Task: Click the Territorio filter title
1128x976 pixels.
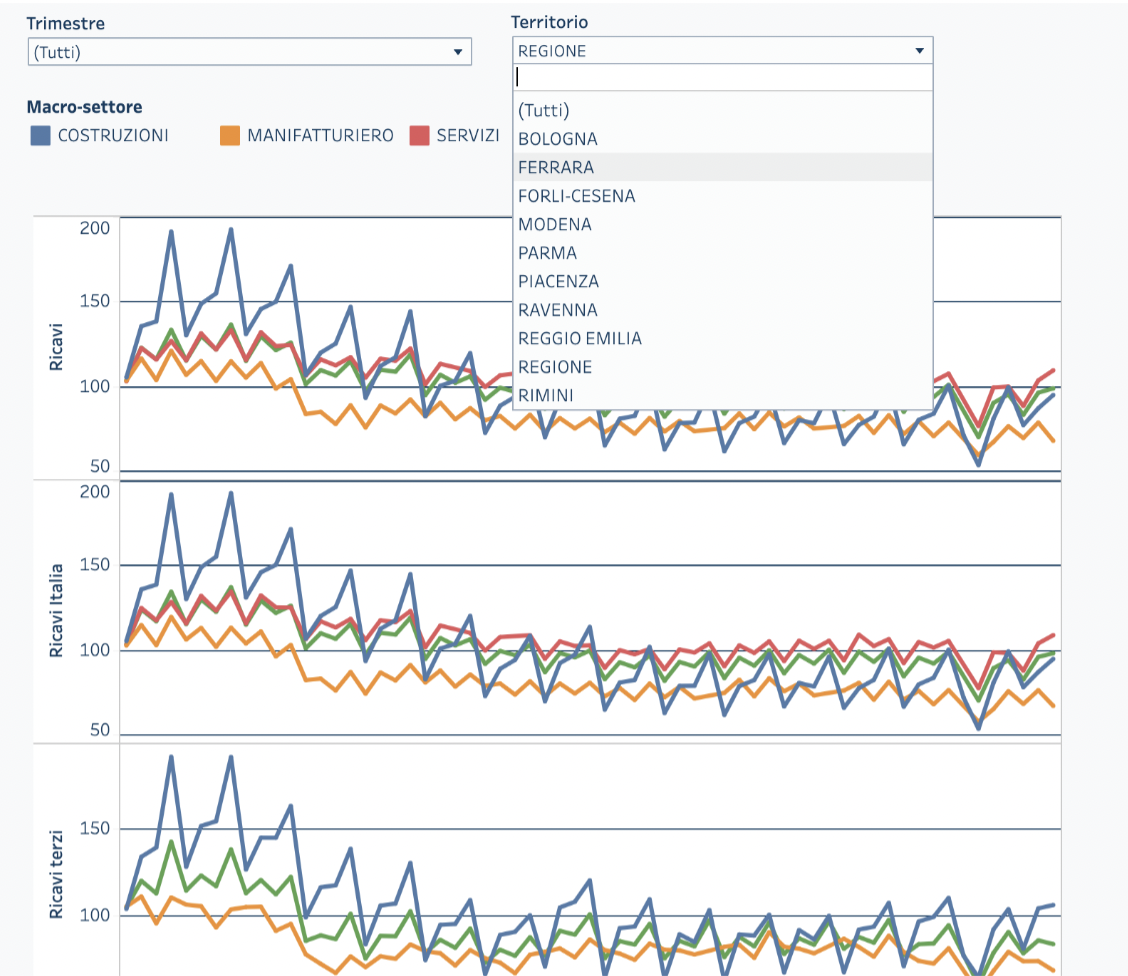Action: (x=550, y=22)
